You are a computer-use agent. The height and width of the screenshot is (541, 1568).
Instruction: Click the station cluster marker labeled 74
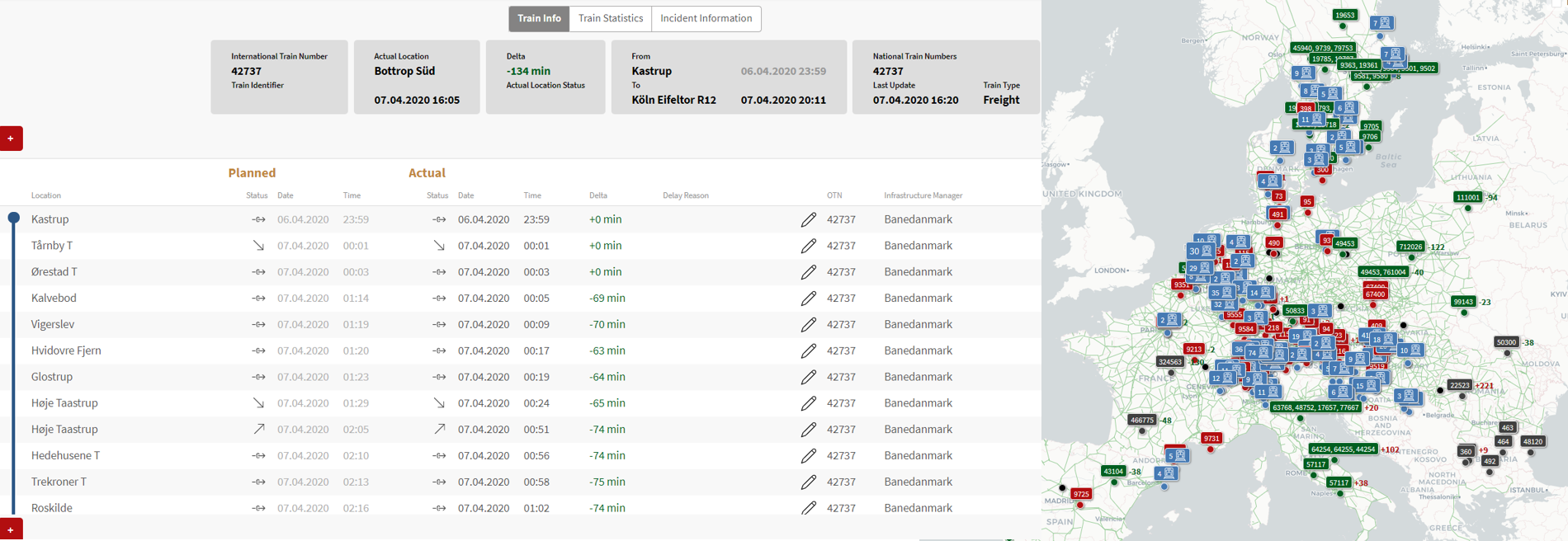point(1258,353)
